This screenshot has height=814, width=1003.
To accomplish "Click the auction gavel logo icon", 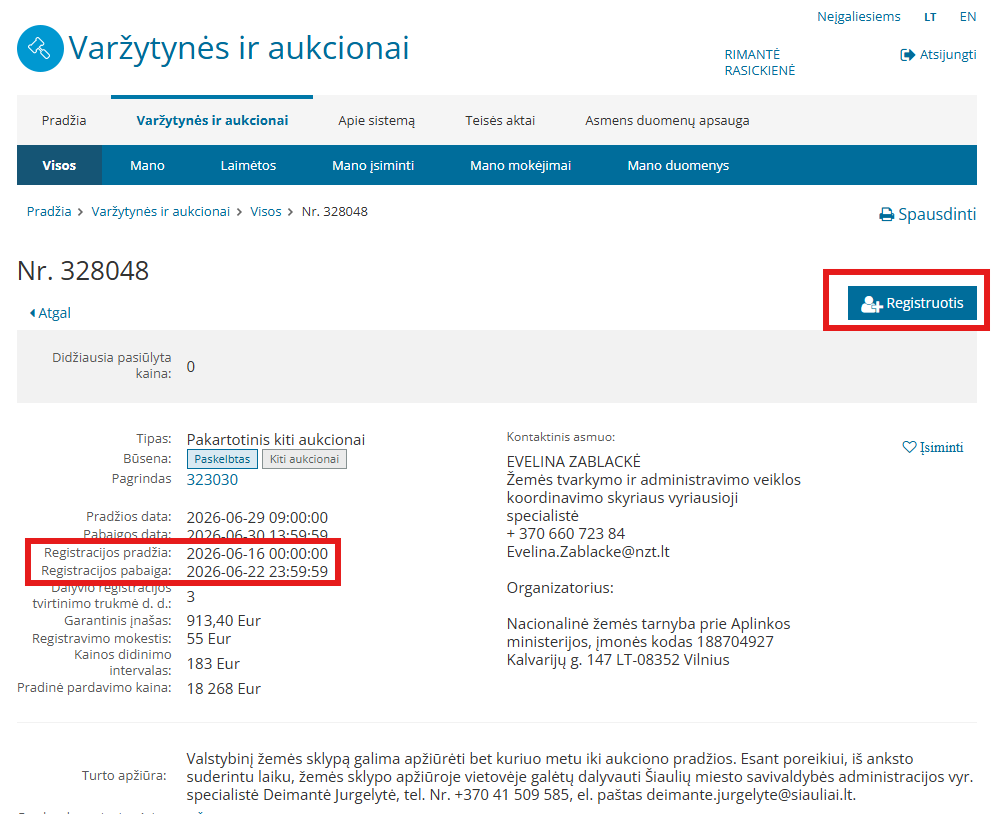I will tap(40, 49).
